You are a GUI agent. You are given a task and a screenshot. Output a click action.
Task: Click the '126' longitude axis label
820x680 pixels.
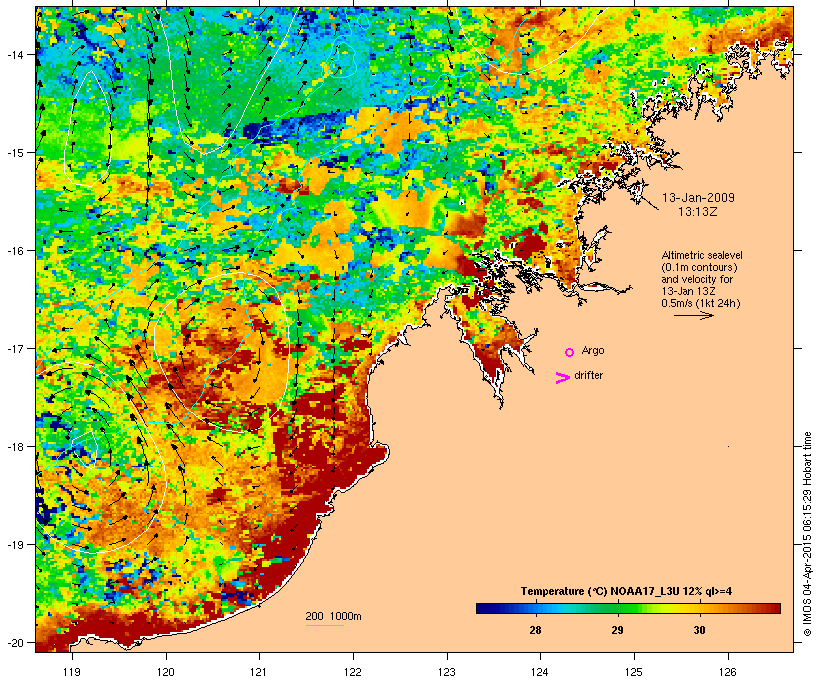(728, 672)
